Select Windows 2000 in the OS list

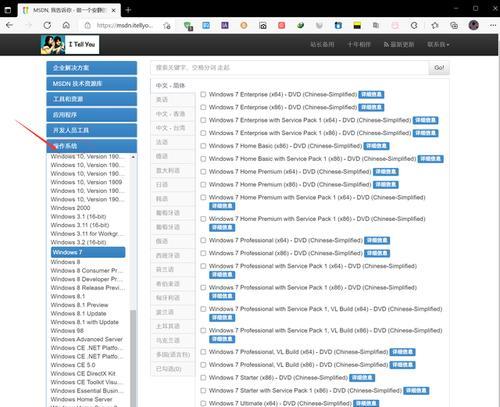point(70,208)
